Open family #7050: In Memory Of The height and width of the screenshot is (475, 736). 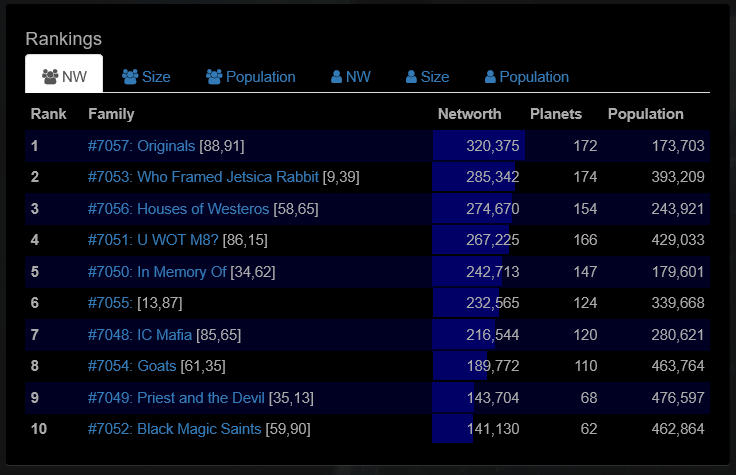(157, 272)
